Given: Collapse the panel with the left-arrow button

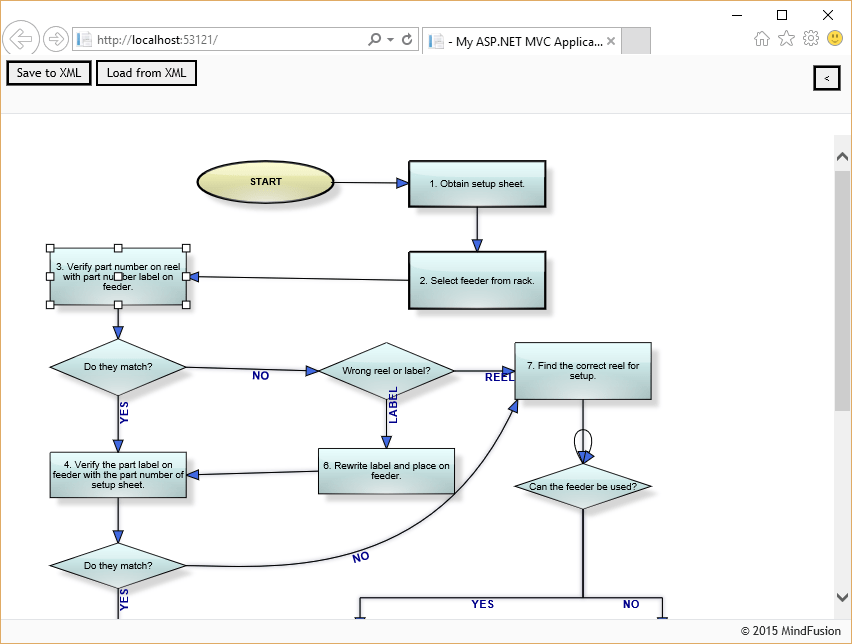Looking at the screenshot, I should pos(826,77).
